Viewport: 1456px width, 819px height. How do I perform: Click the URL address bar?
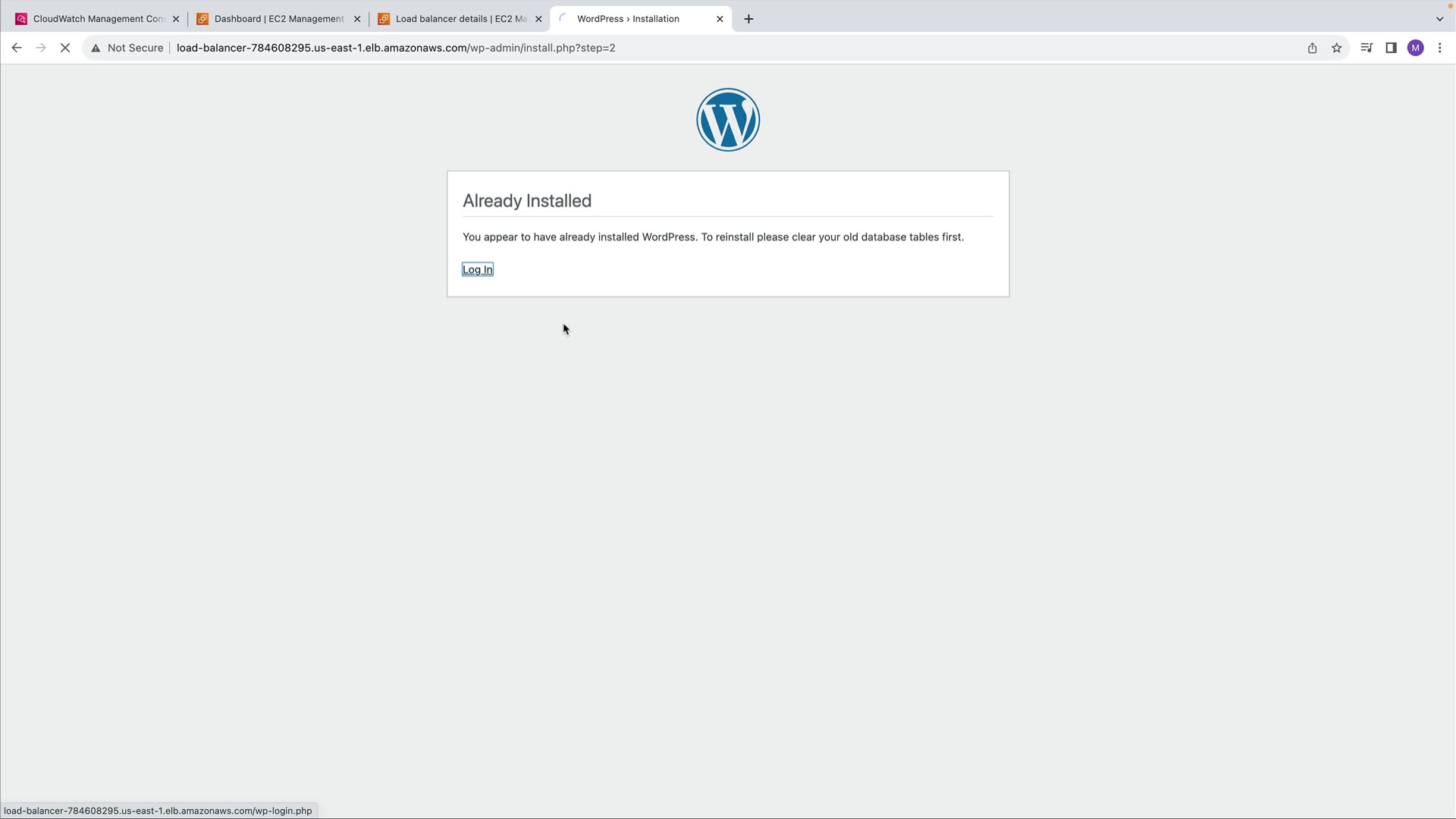[682, 48]
